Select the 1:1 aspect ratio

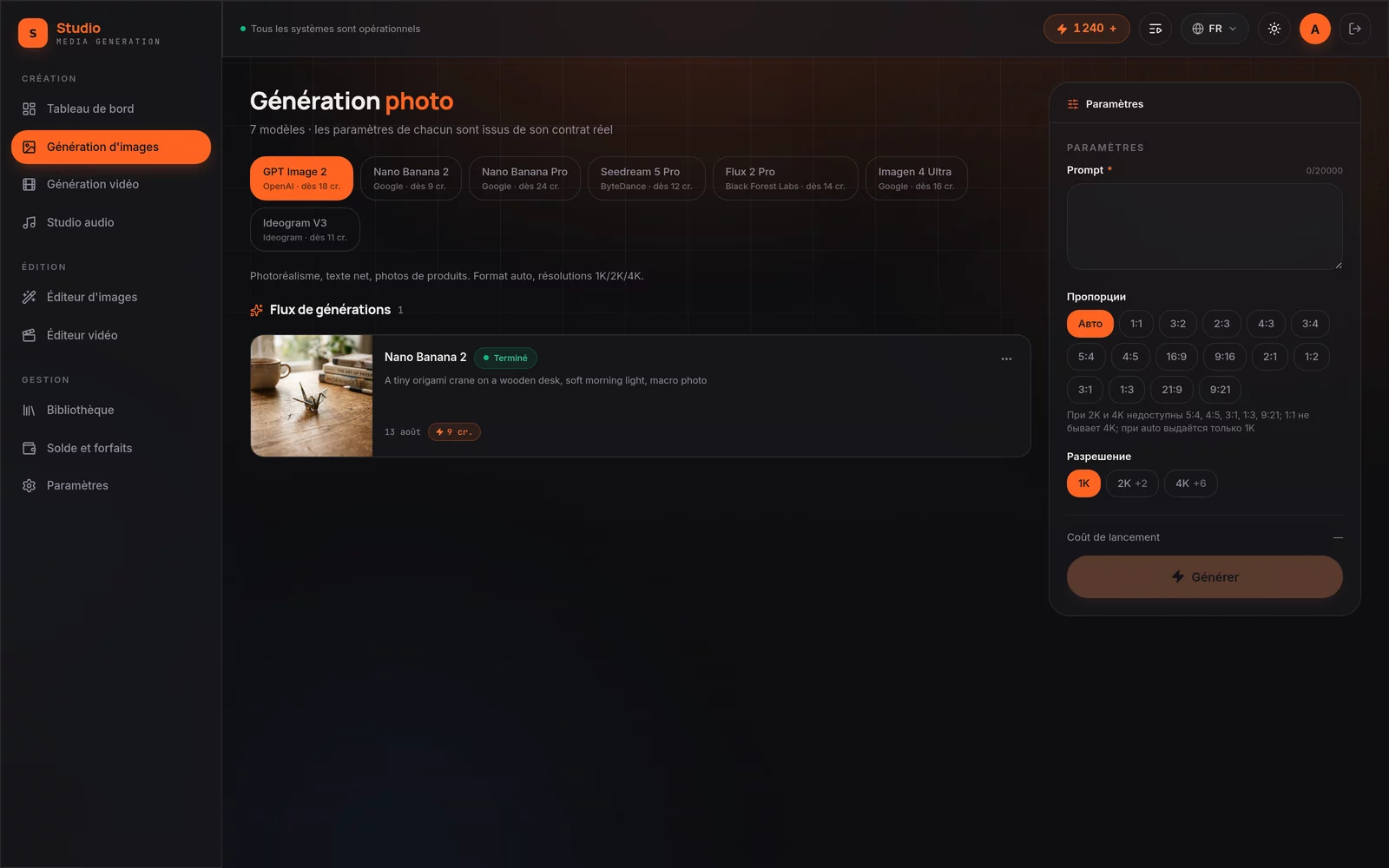tap(1136, 324)
